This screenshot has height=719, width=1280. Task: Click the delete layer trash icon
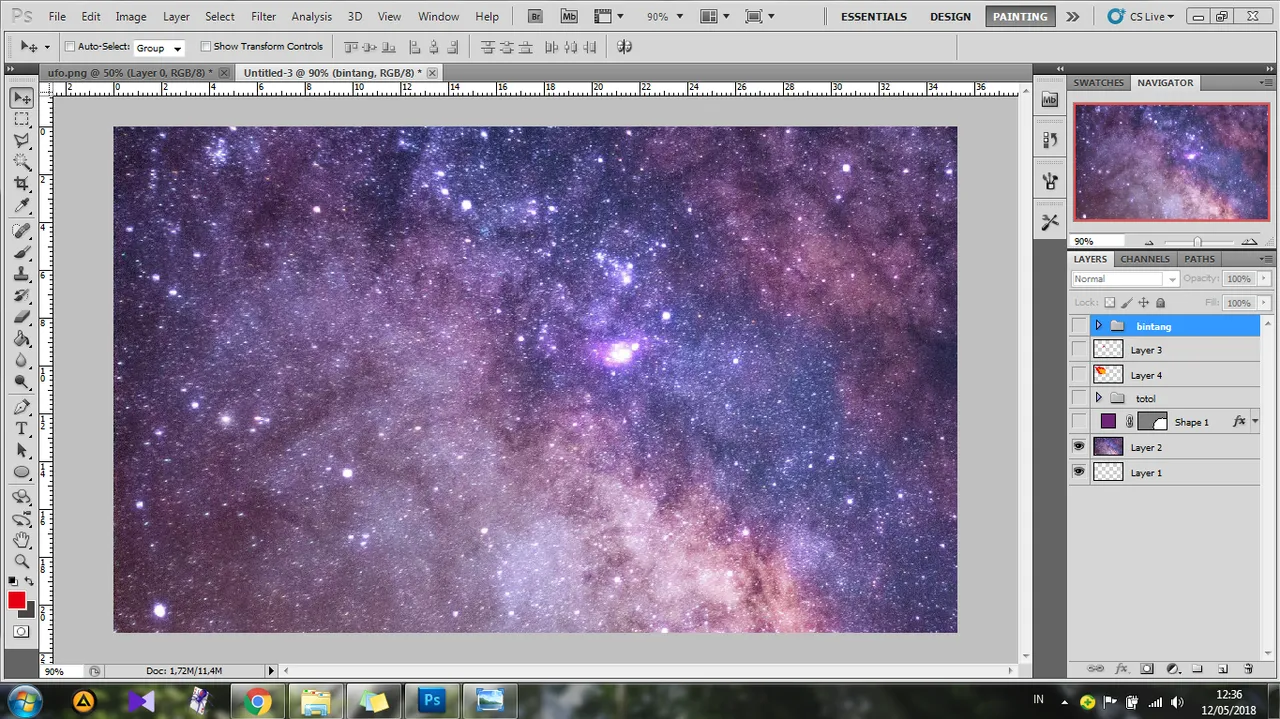(1248, 668)
